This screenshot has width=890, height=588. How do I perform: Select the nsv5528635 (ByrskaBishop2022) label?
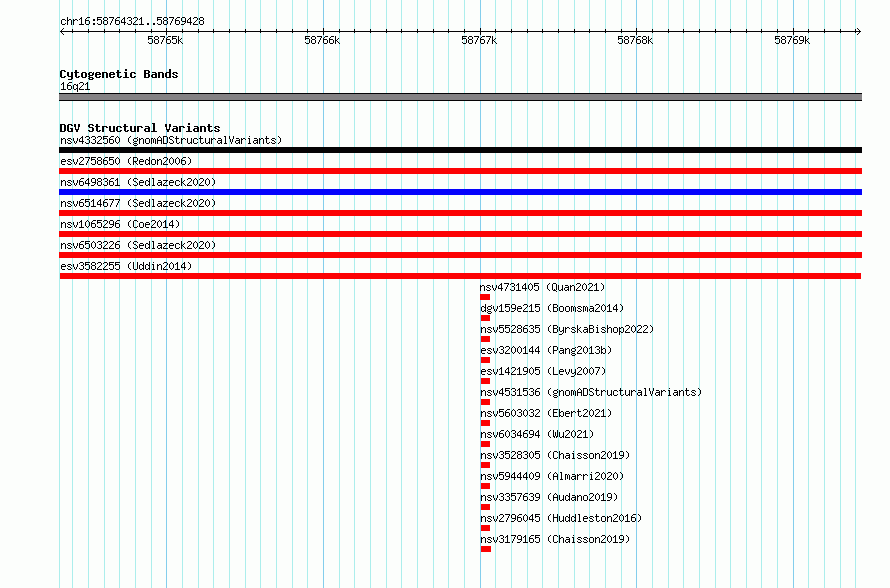pos(567,329)
